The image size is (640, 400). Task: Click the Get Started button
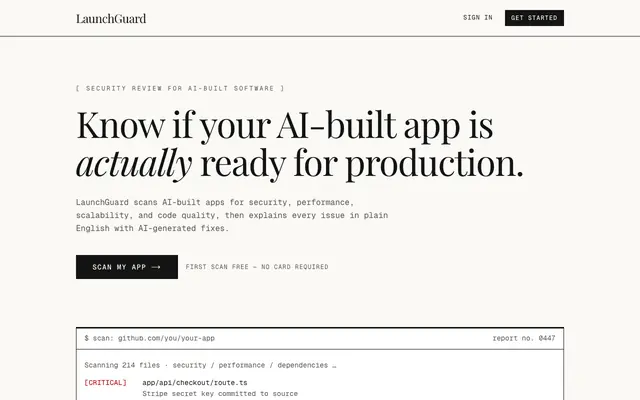click(534, 18)
